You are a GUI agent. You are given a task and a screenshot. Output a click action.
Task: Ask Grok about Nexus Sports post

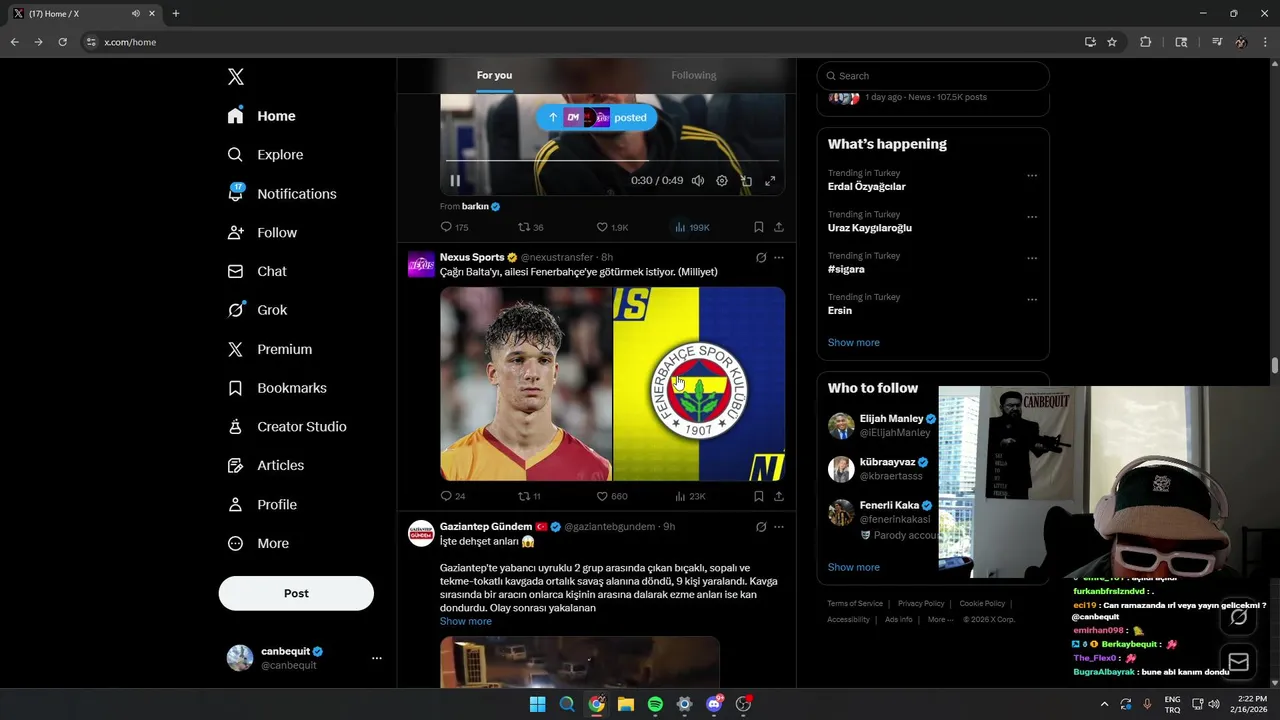tap(761, 258)
